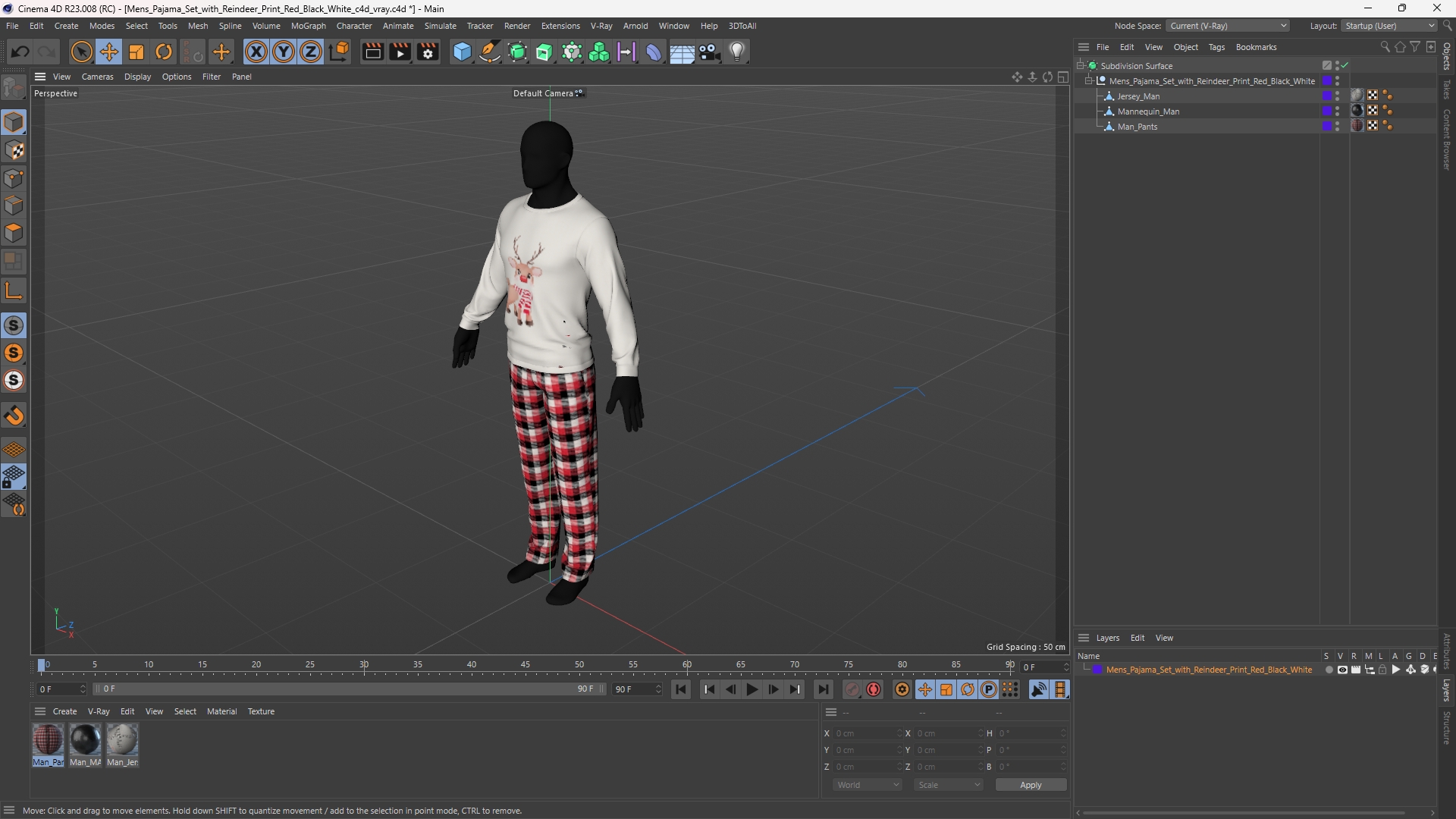Go to start of animation
The image size is (1456, 819).
point(681,689)
